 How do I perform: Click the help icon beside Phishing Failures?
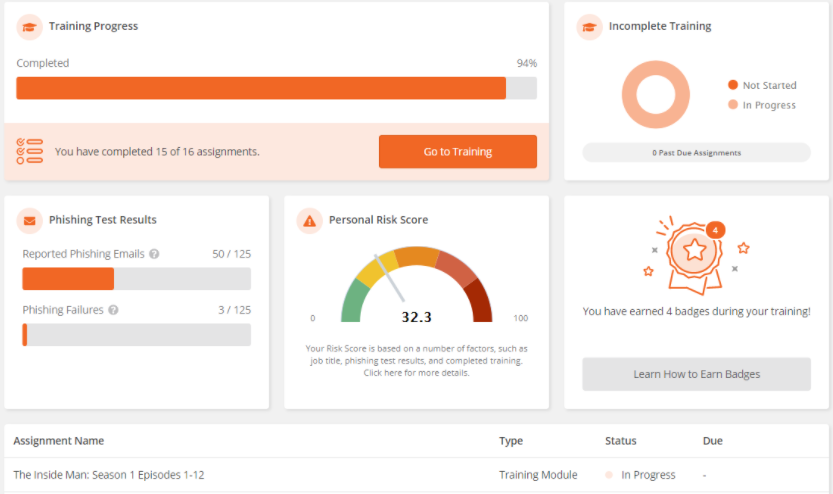coord(113,310)
